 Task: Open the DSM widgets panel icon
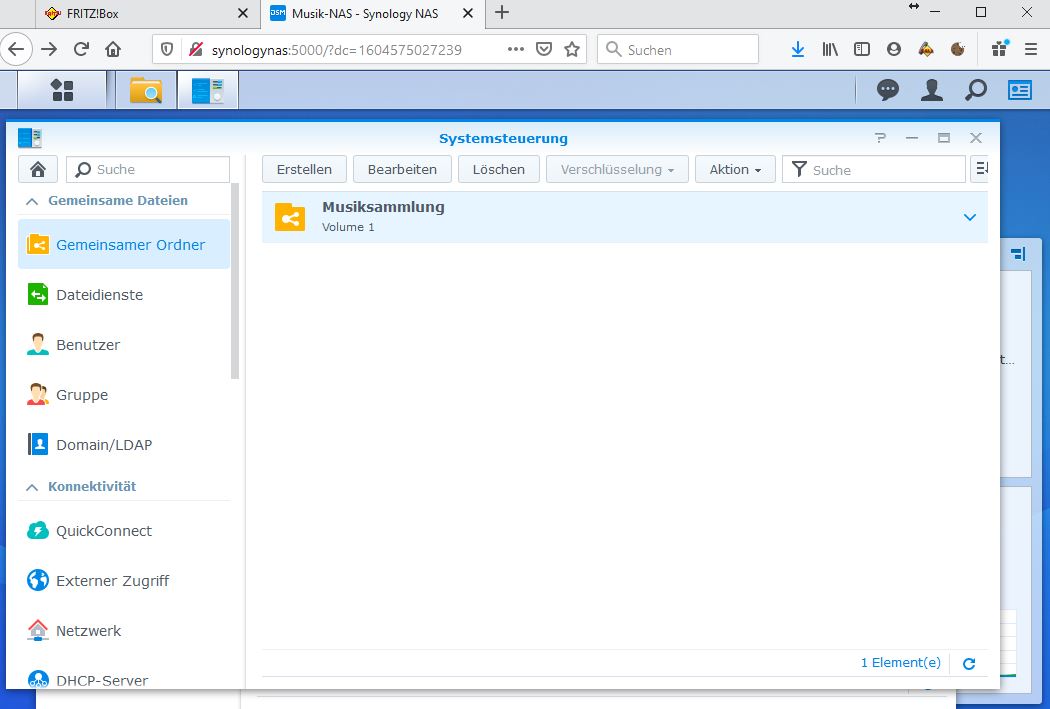click(x=1020, y=90)
